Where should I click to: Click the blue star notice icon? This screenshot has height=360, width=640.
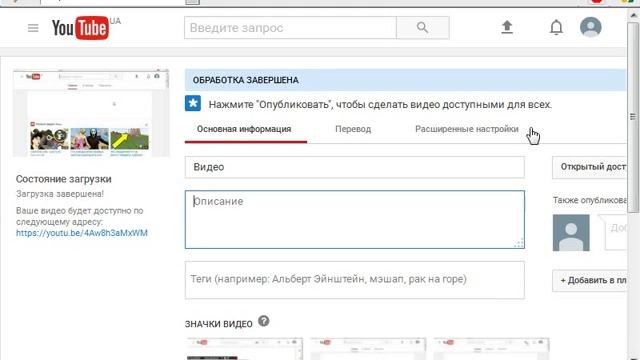[193, 104]
